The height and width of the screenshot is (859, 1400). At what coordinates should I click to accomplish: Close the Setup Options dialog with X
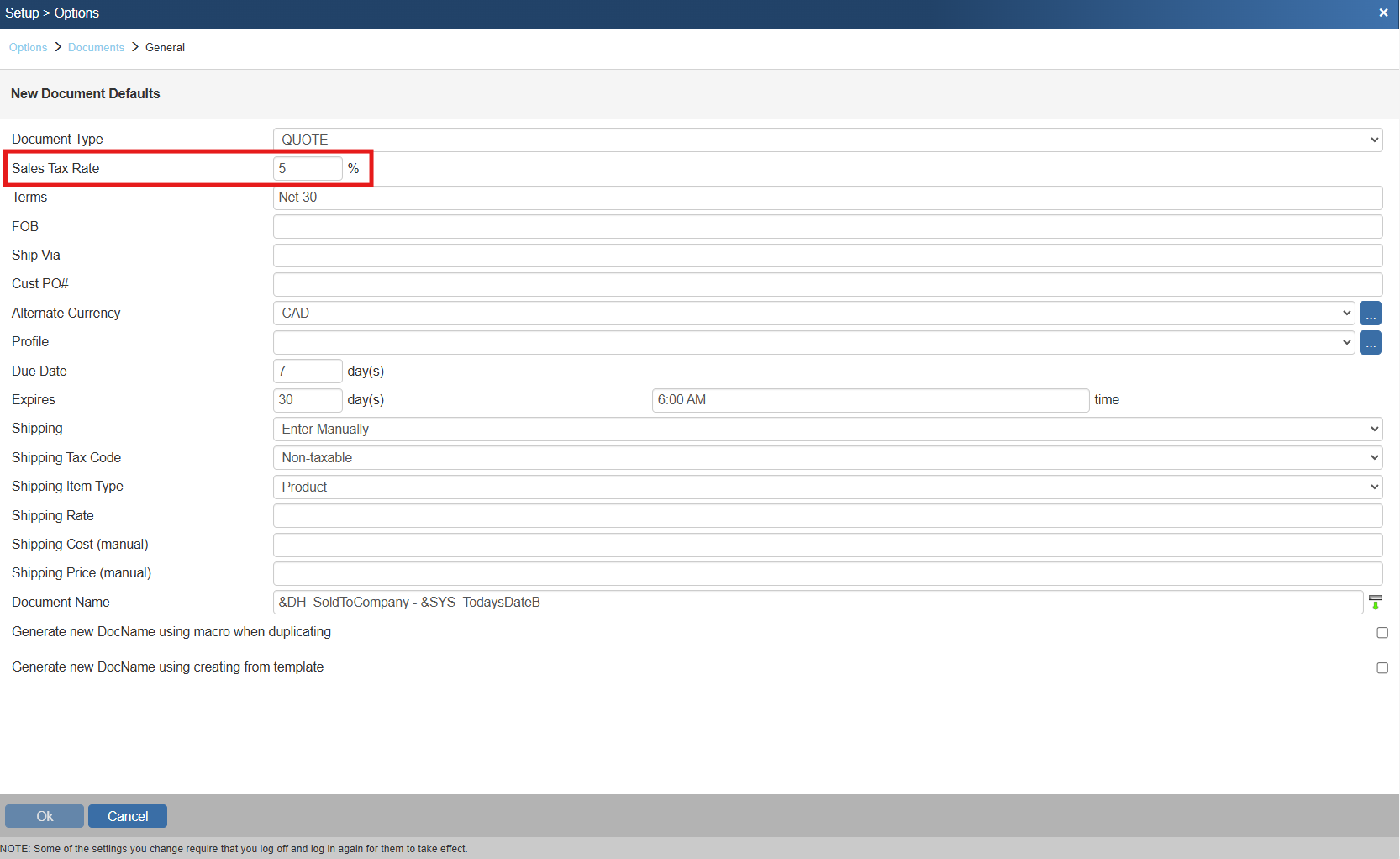click(1383, 13)
